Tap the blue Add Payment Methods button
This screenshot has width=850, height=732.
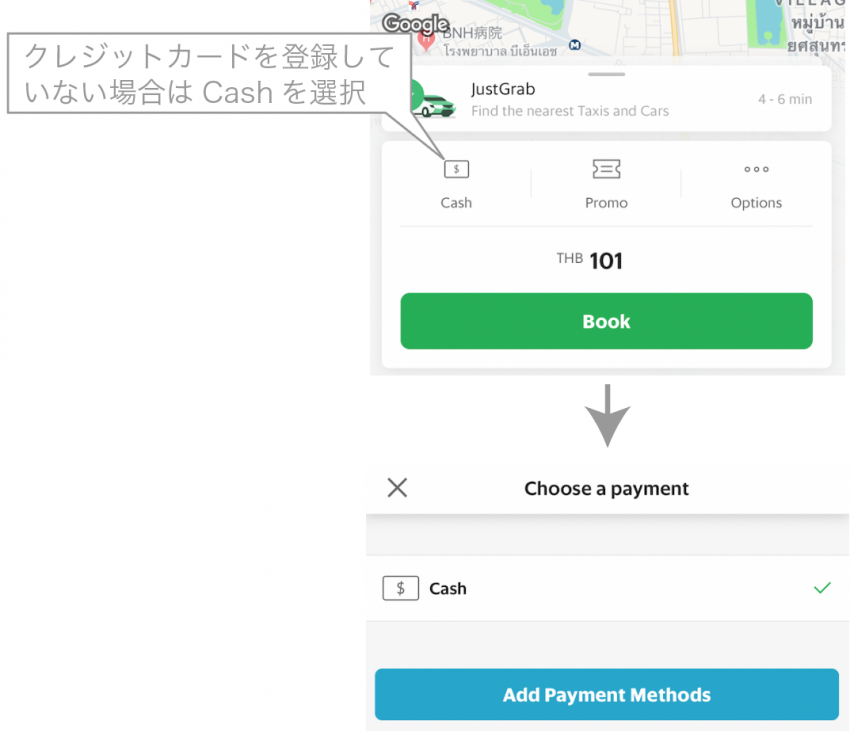coord(606,695)
